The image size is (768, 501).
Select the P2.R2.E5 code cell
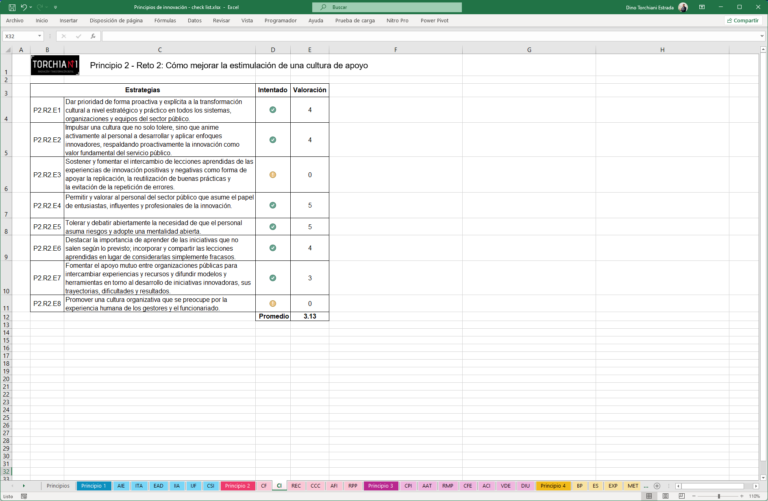tap(47, 227)
